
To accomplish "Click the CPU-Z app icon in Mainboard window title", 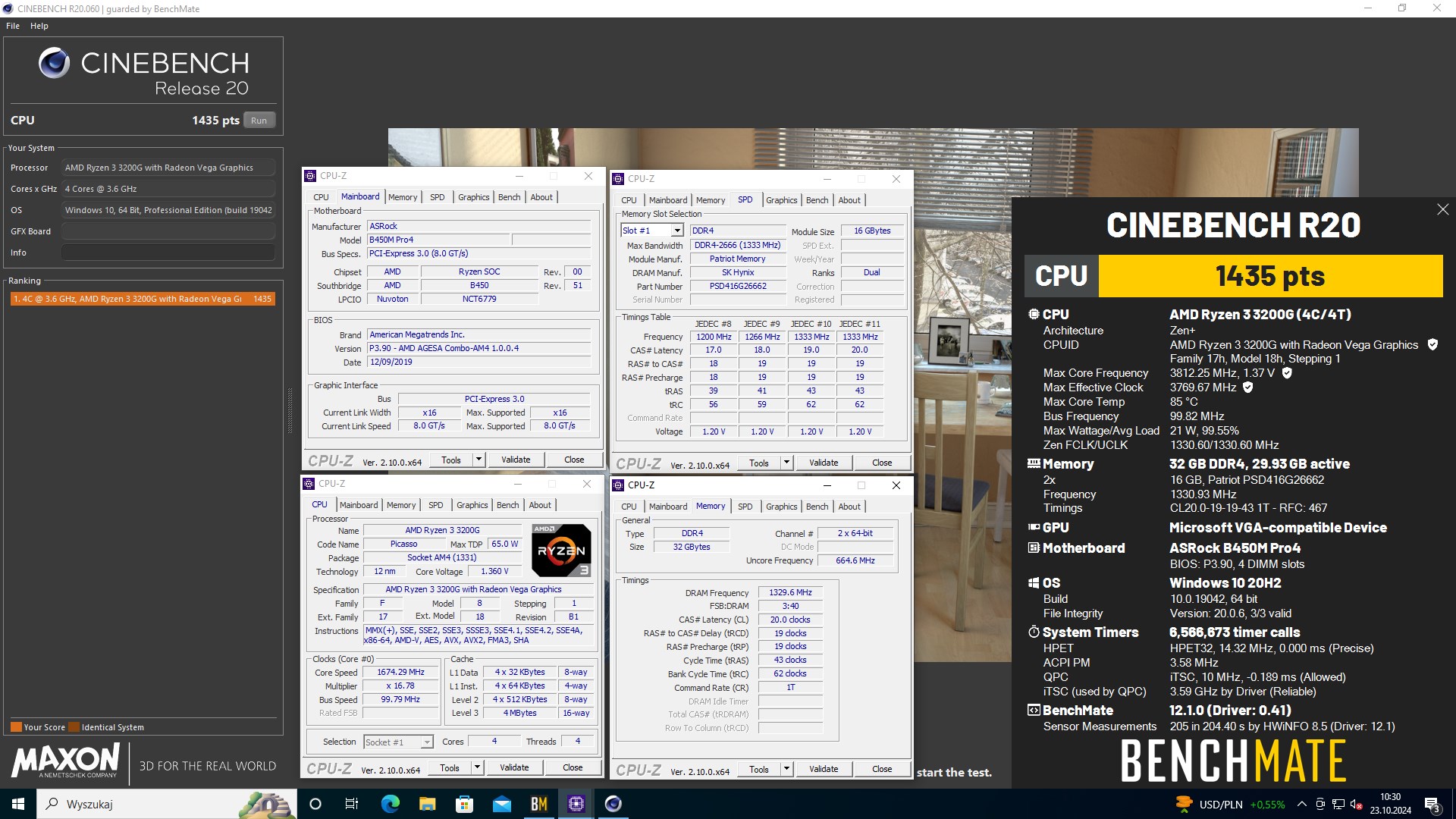I will pyautogui.click(x=309, y=176).
